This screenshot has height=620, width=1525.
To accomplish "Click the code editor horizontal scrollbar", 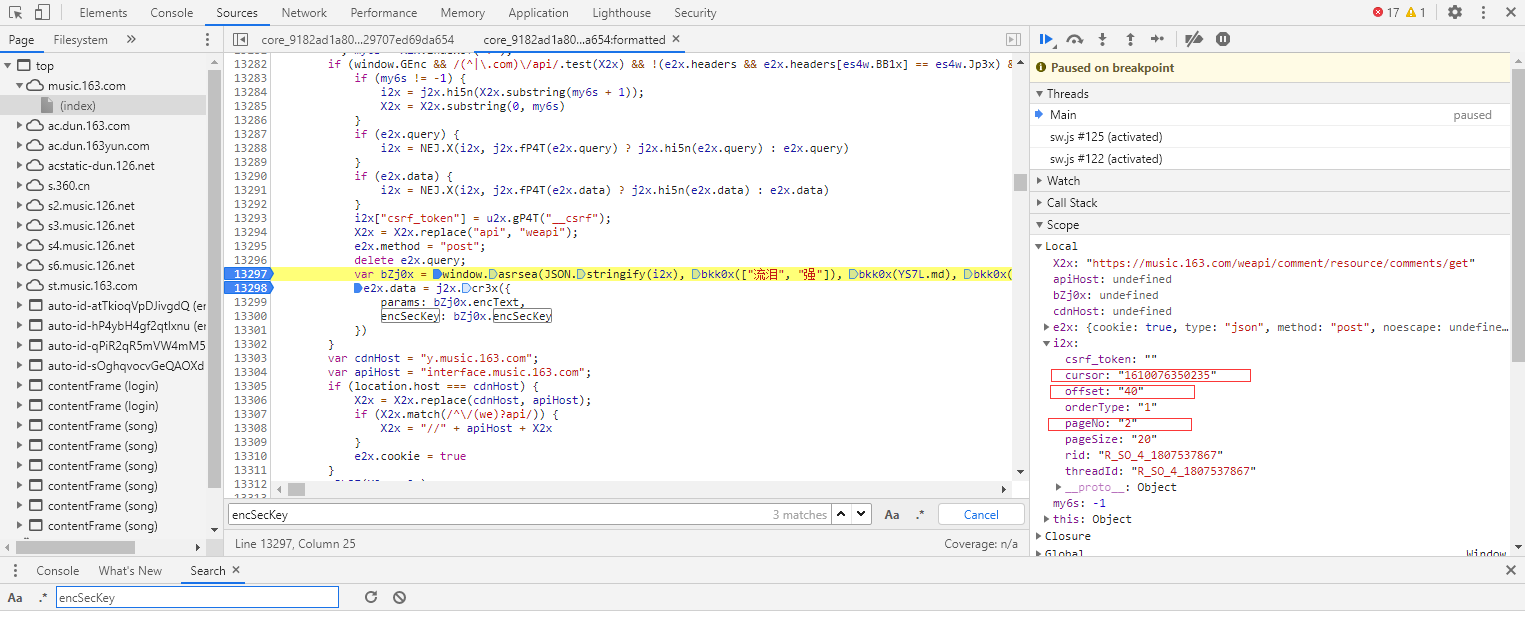I will coord(640,489).
